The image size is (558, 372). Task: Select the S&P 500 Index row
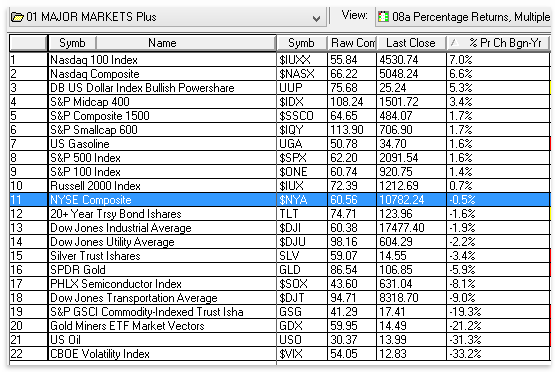click(x=280, y=158)
